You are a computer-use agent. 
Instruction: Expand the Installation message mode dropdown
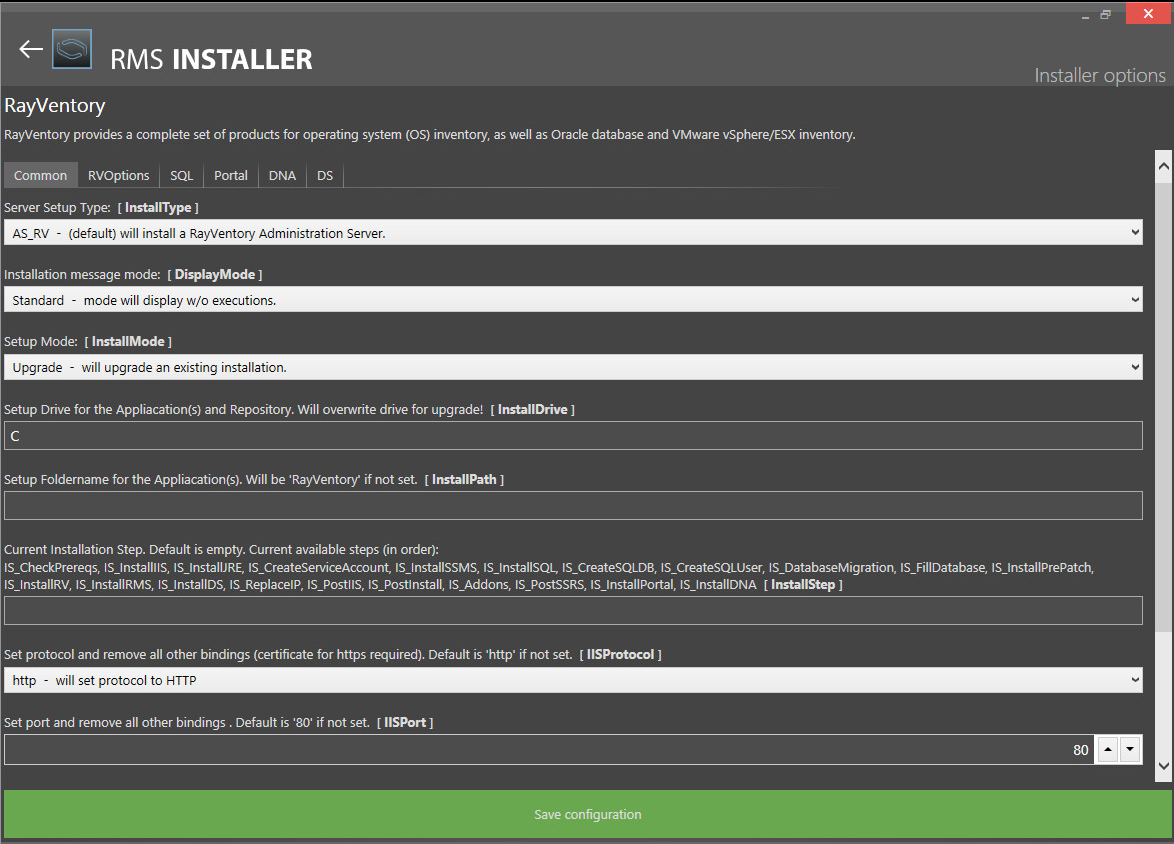tap(572, 299)
